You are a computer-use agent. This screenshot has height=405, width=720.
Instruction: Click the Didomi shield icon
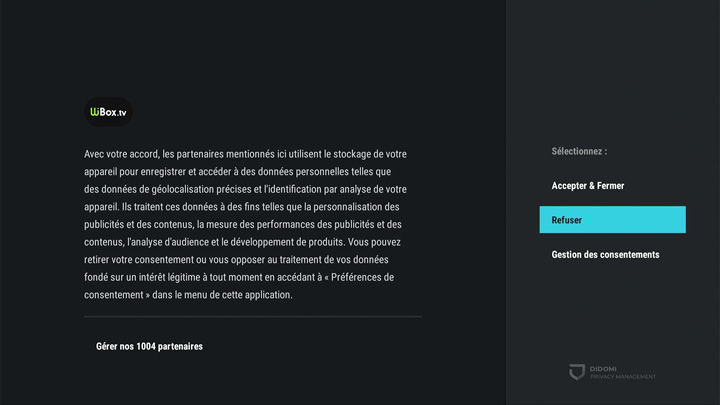pos(575,372)
